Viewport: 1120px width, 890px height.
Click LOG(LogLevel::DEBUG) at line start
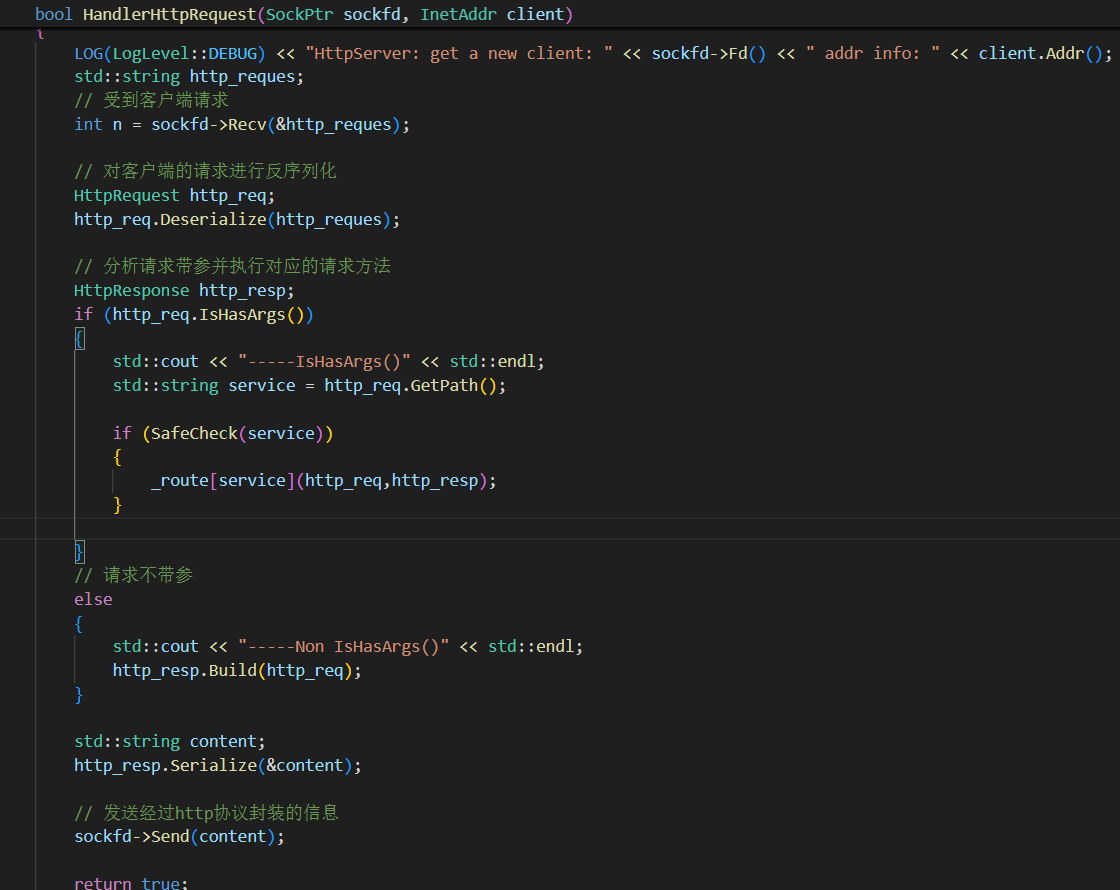170,54
